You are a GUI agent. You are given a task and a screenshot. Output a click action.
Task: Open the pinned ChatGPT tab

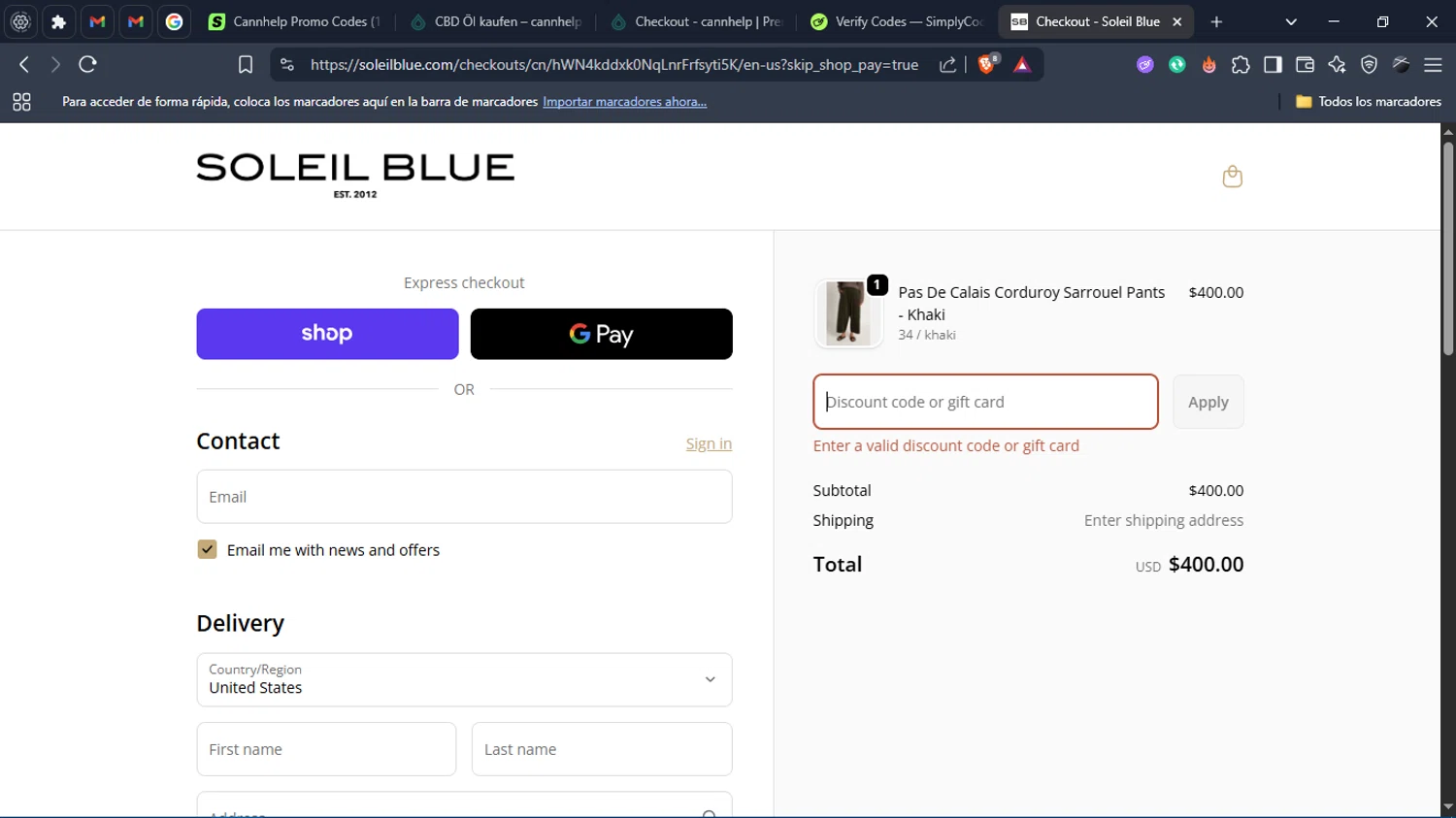pos(20,21)
